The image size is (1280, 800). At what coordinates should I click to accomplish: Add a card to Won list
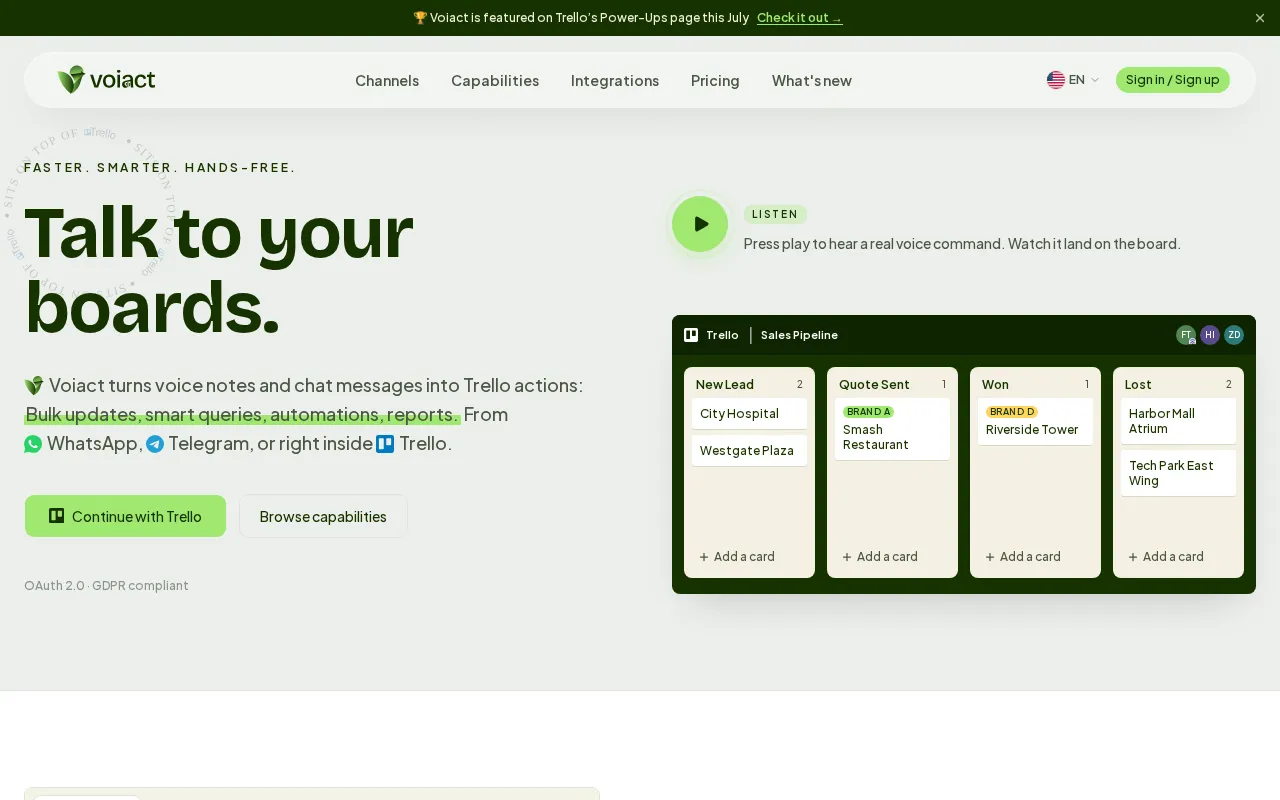1023,557
